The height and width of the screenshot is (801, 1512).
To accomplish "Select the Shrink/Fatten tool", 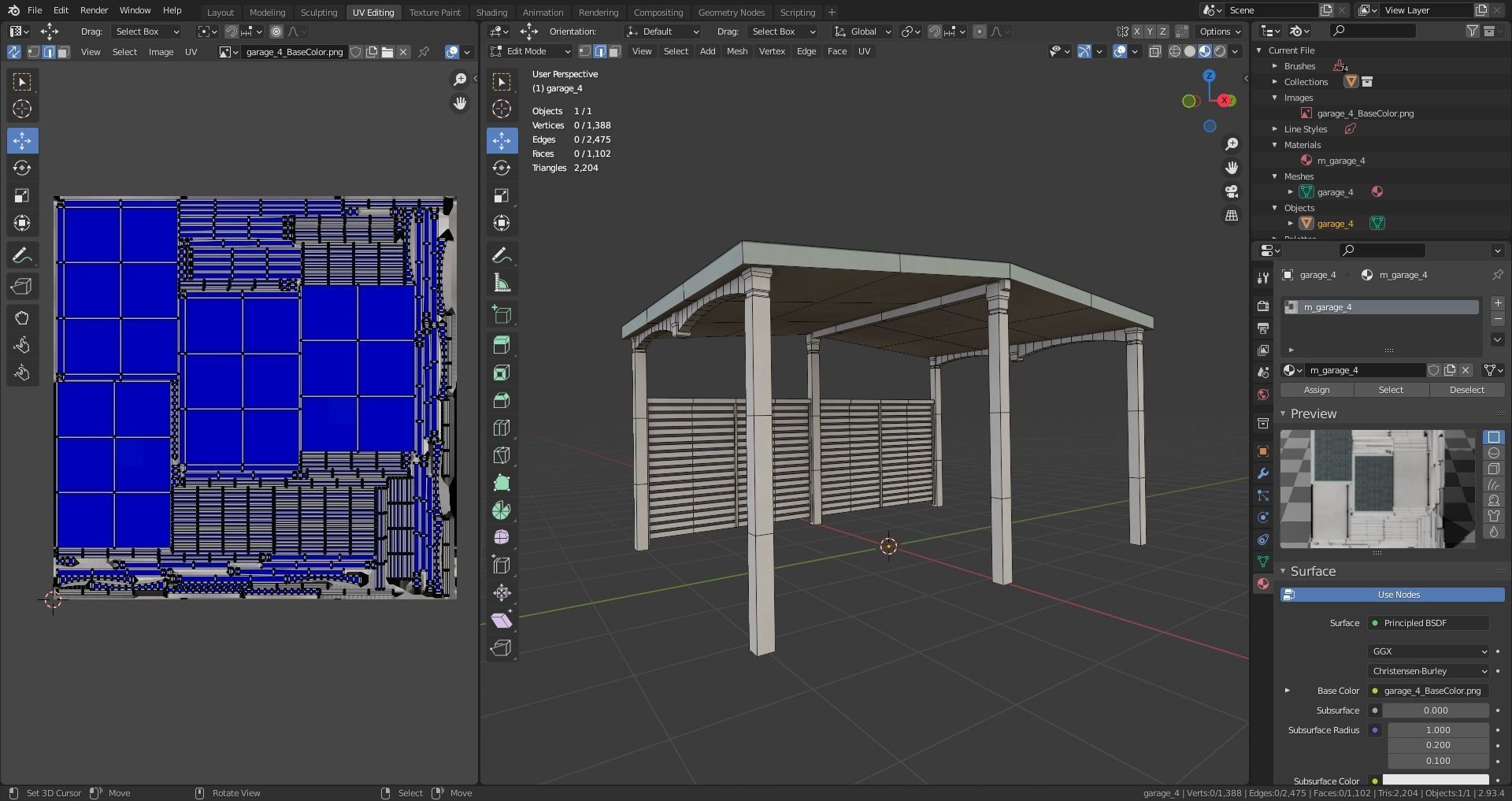I will click(x=502, y=593).
